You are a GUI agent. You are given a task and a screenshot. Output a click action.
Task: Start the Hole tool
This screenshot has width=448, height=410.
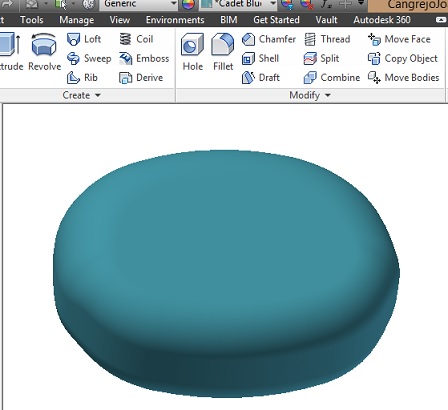(x=193, y=52)
